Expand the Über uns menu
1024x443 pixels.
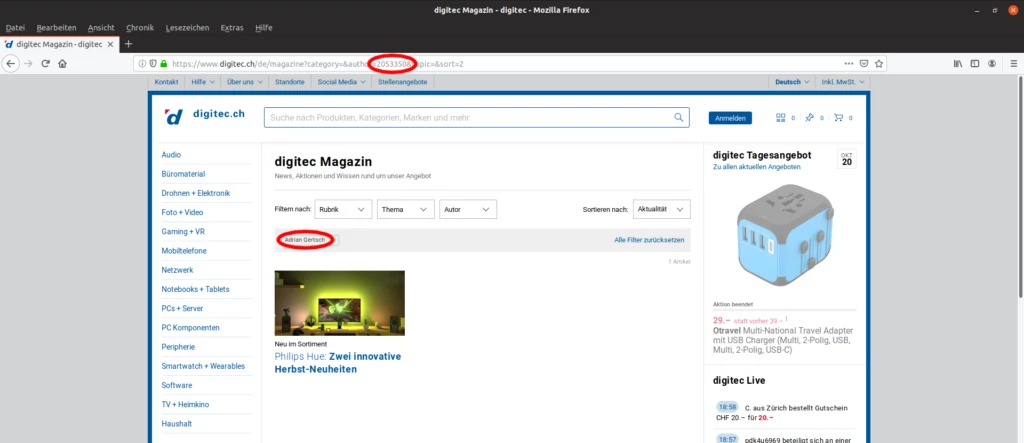click(x=245, y=82)
